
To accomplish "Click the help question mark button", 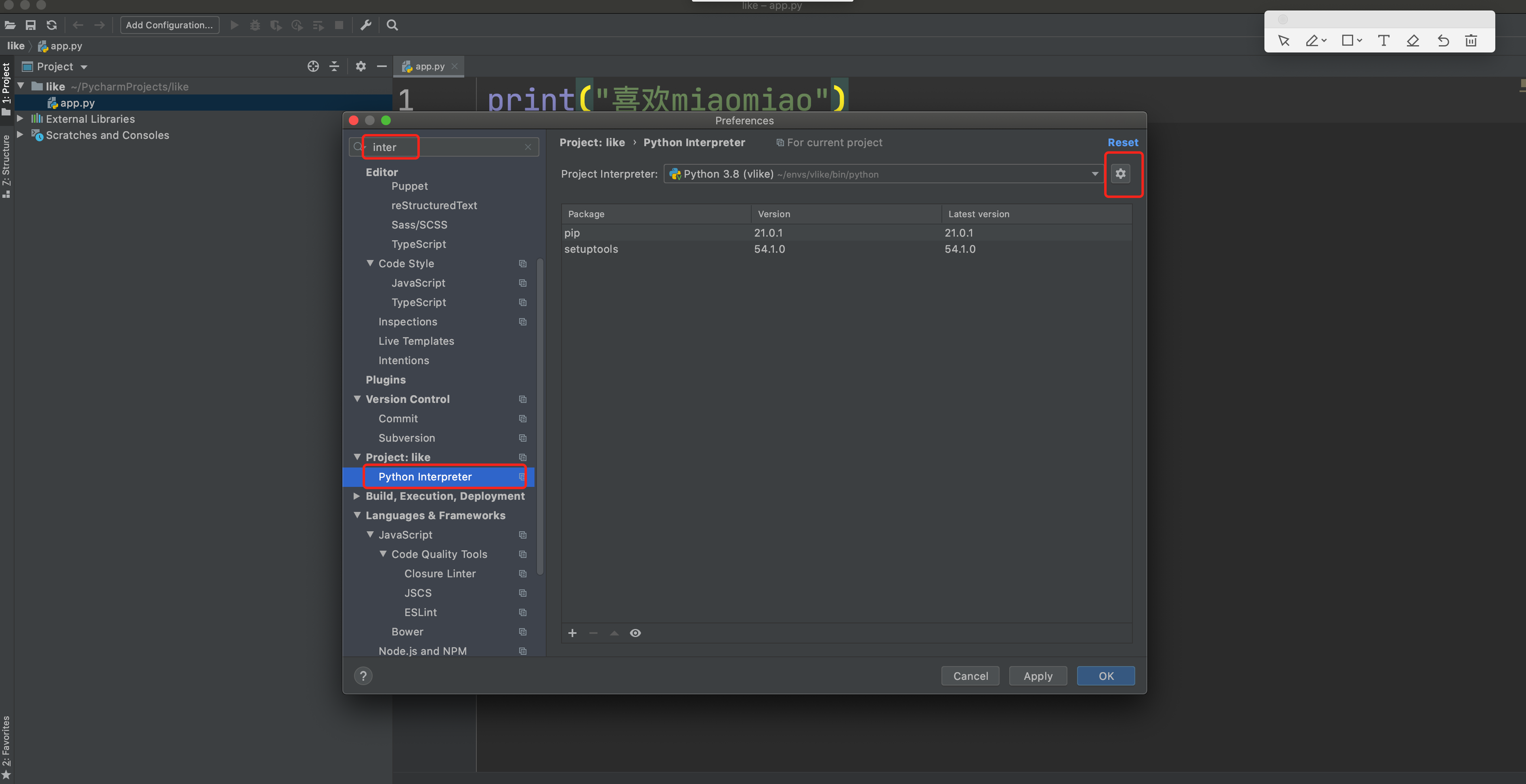I will (x=363, y=675).
